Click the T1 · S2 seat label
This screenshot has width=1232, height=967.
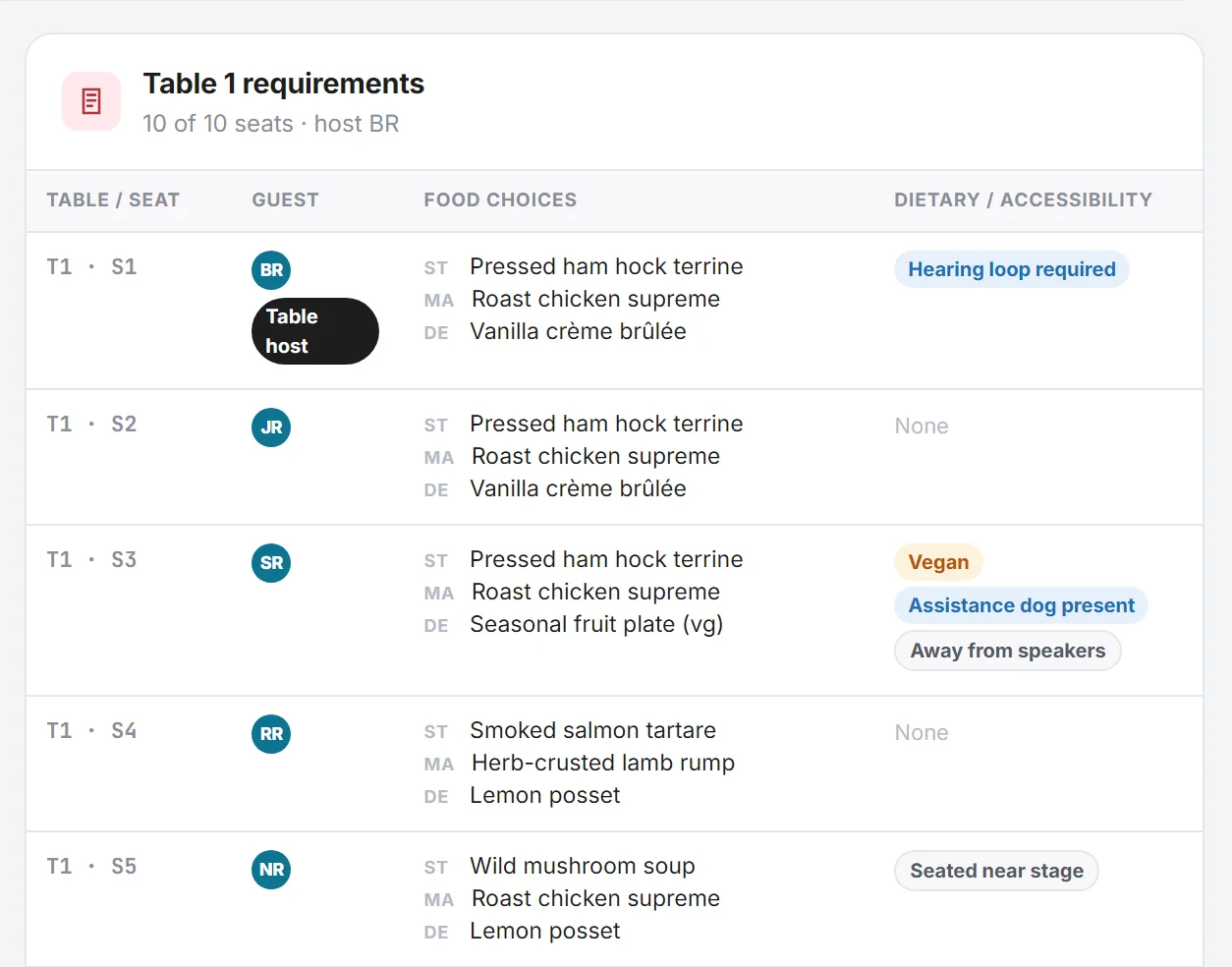pos(91,425)
